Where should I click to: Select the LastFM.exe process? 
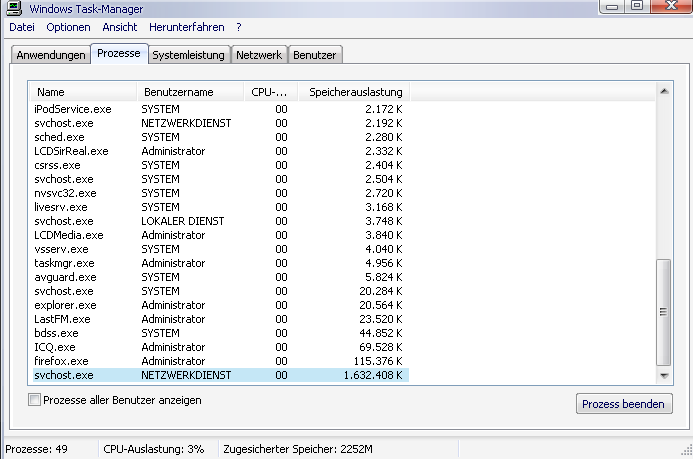(x=221, y=319)
